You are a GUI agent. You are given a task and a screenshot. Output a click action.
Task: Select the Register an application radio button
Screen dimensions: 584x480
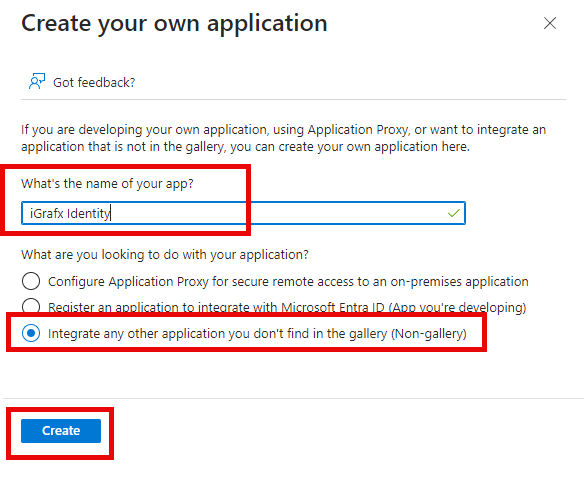31,306
